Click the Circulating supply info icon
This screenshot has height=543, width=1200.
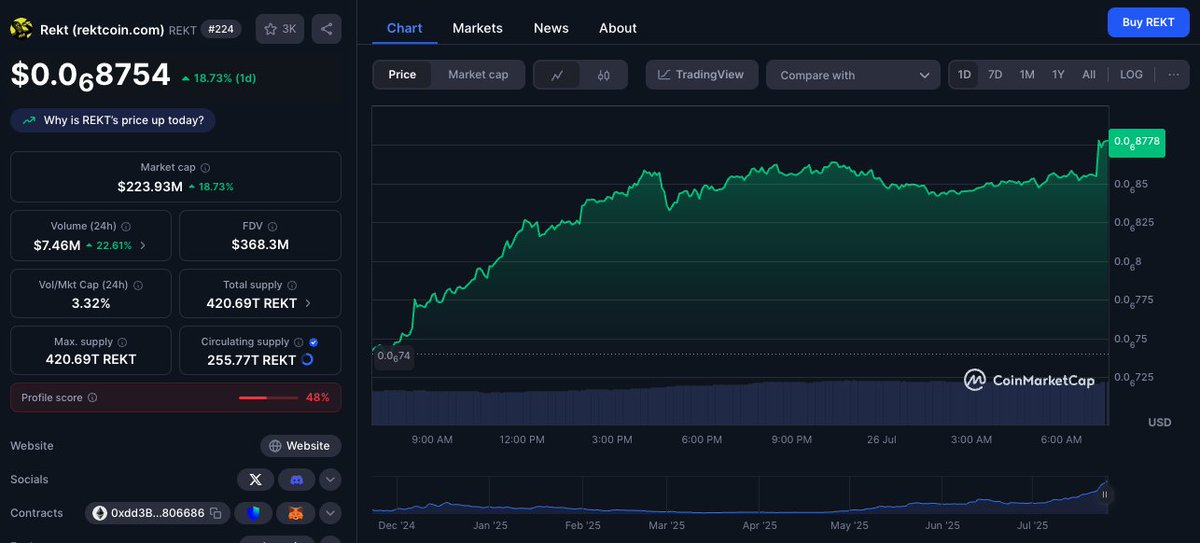pyautogui.click(x=299, y=342)
